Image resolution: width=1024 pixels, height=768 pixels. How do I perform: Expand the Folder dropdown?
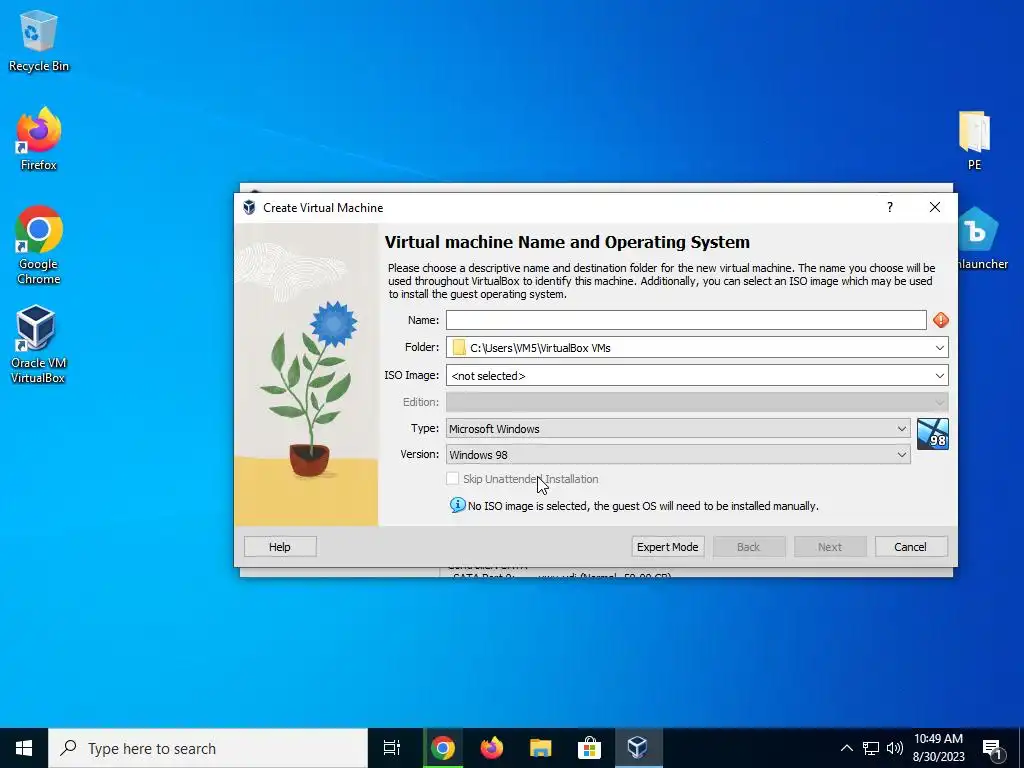[x=939, y=347]
